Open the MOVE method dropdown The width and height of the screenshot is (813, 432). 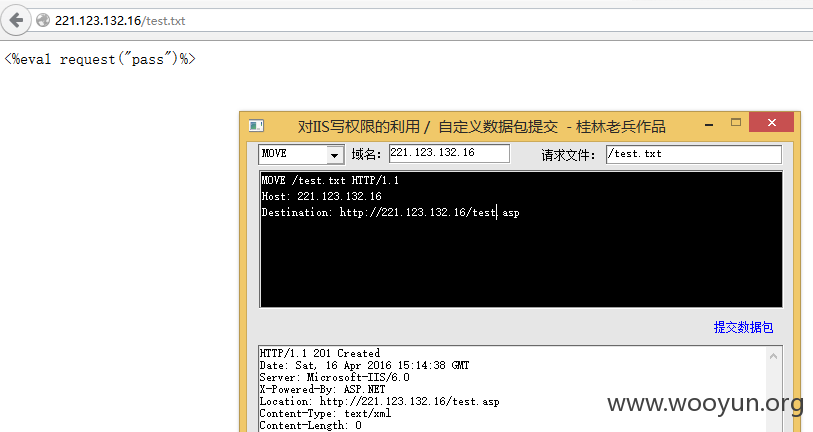[334, 155]
